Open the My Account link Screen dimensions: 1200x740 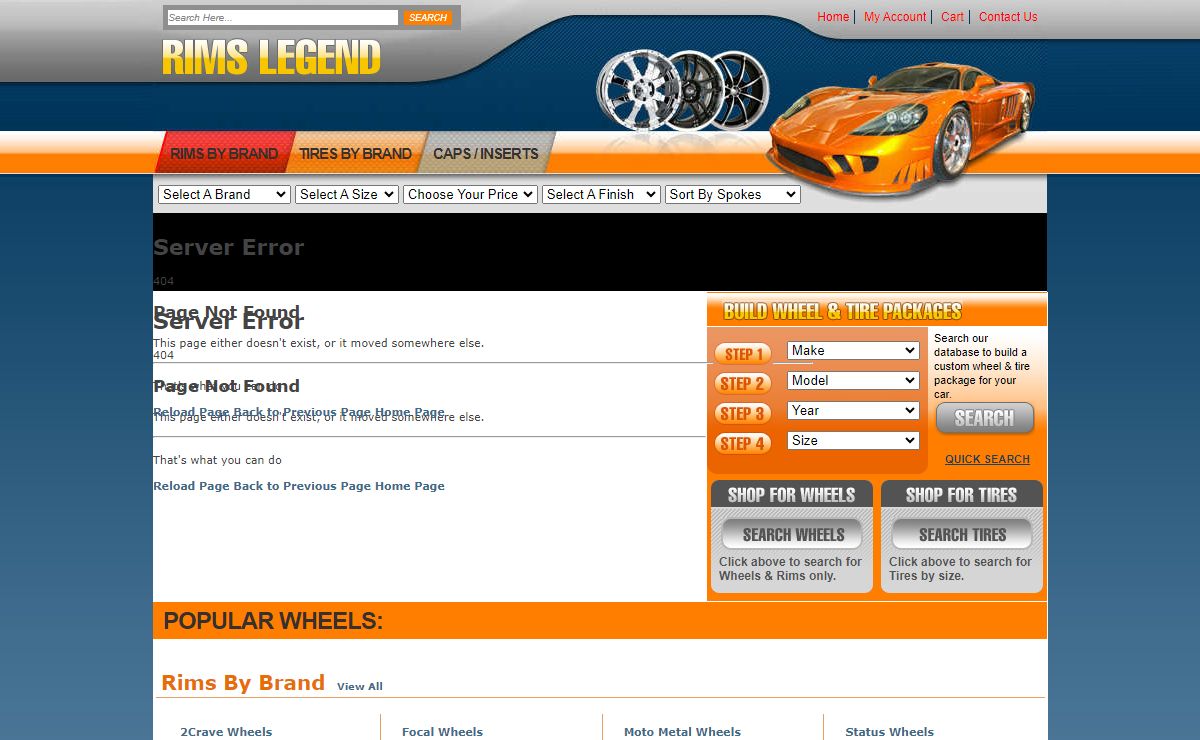(895, 17)
